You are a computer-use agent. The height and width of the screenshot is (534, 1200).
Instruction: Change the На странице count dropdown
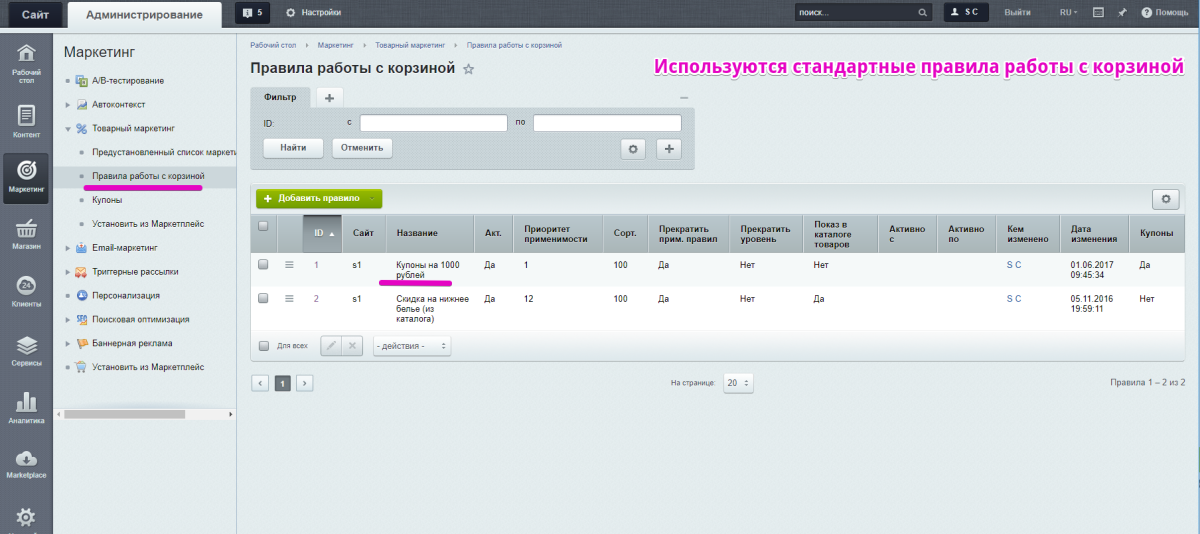(x=739, y=383)
